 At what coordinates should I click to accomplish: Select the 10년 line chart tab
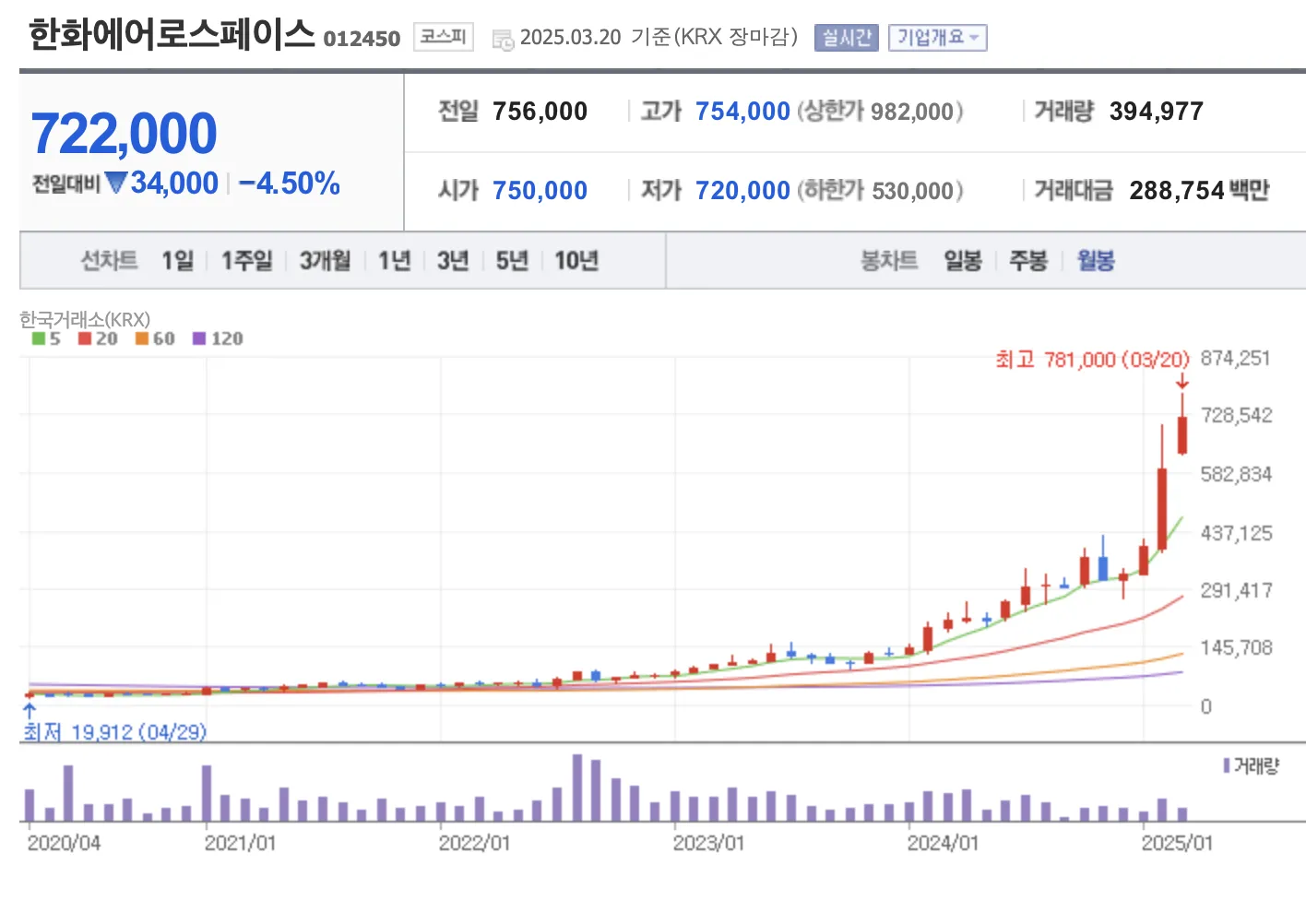(576, 261)
